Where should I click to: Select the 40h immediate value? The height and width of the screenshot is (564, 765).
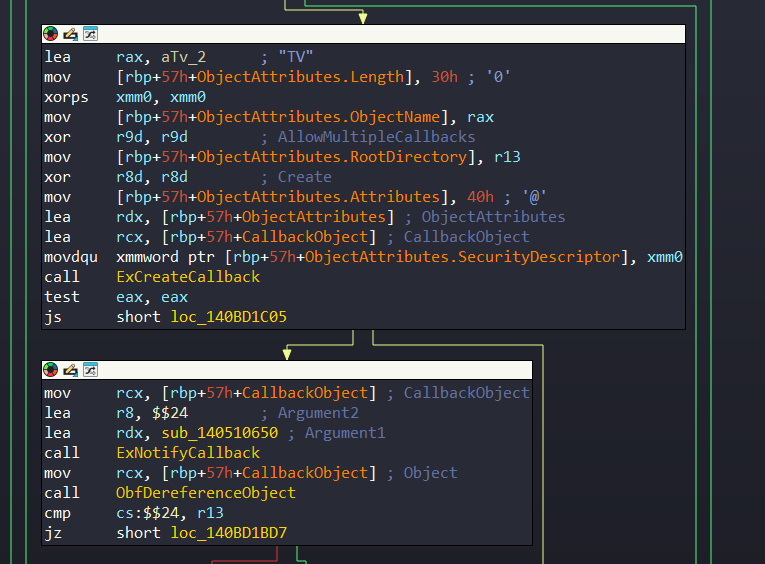click(x=480, y=197)
